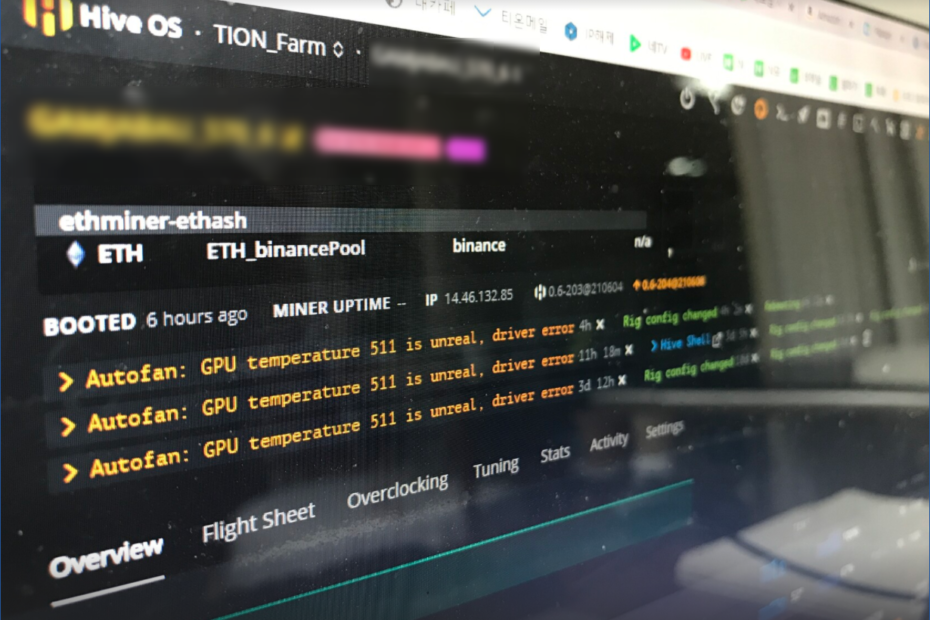This screenshot has height=620, width=930.
Task: Click the binance pool label
Action: pyautogui.click(x=479, y=246)
